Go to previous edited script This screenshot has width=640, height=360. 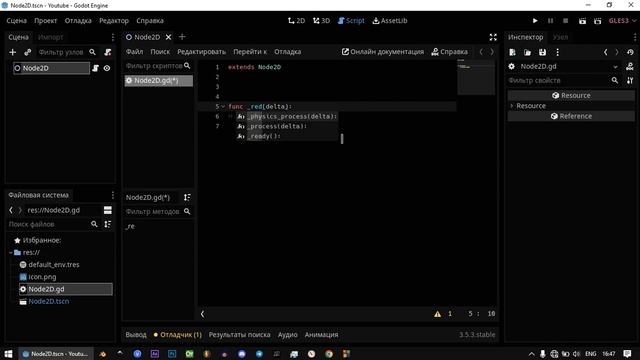click(x=481, y=52)
